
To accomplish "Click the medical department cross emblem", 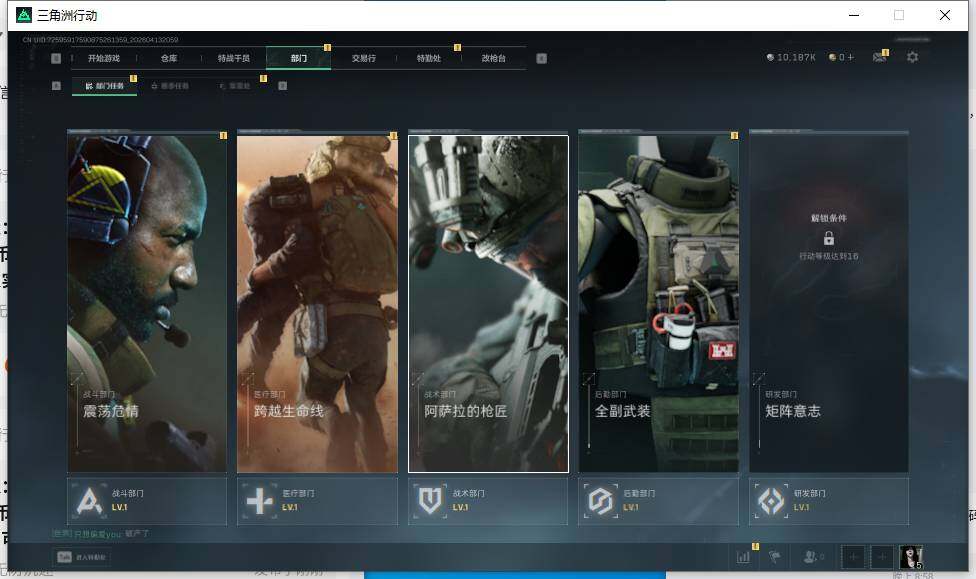I will pyautogui.click(x=260, y=501).
